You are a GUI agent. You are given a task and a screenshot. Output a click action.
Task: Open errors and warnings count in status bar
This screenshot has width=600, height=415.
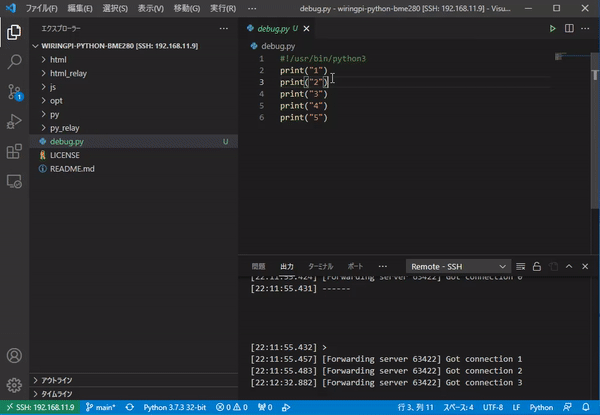coord(232,407)
